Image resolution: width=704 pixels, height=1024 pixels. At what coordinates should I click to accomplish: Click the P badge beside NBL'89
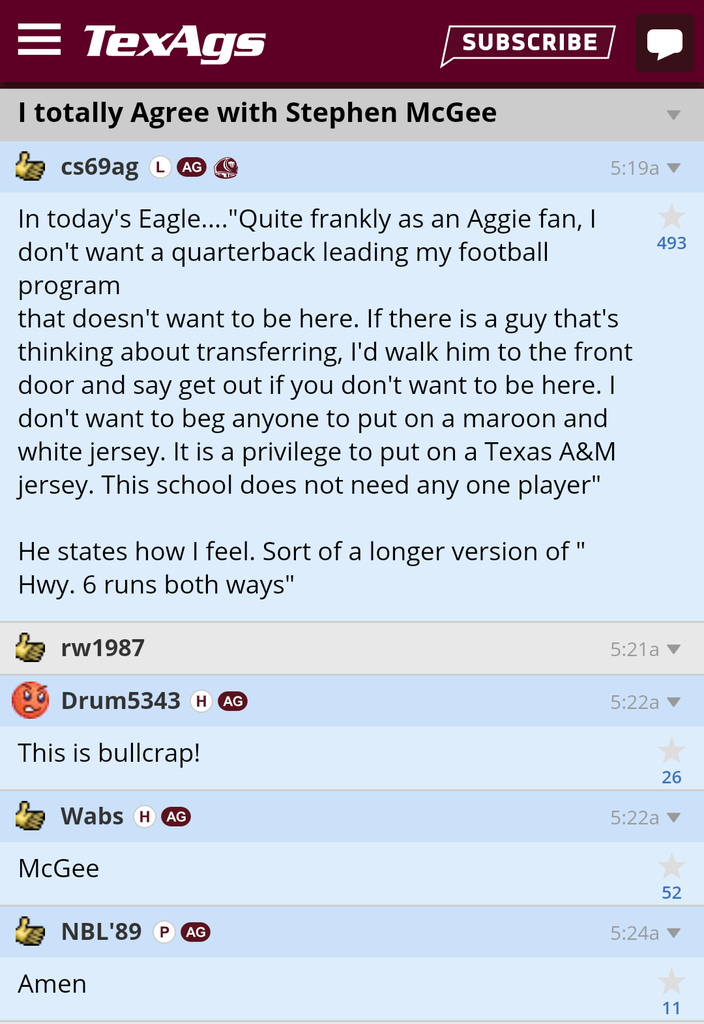click(164, 932)
